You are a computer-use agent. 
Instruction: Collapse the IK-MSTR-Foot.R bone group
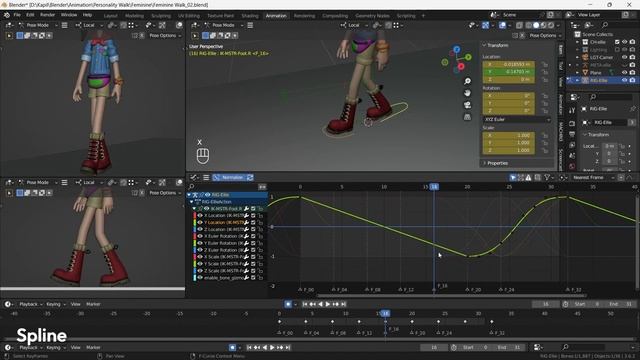194,209
